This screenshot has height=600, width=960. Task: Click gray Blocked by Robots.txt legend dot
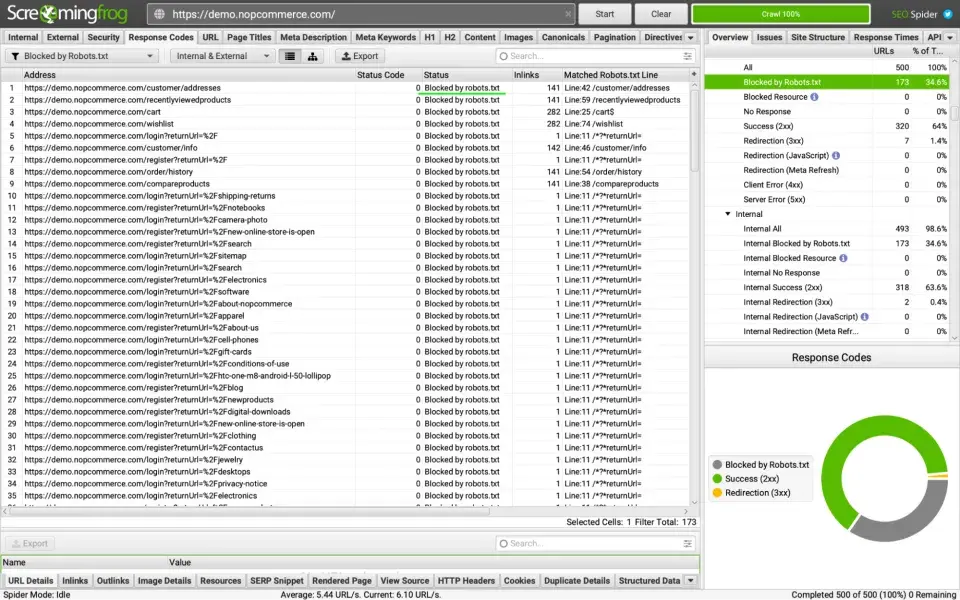(718, 465)
